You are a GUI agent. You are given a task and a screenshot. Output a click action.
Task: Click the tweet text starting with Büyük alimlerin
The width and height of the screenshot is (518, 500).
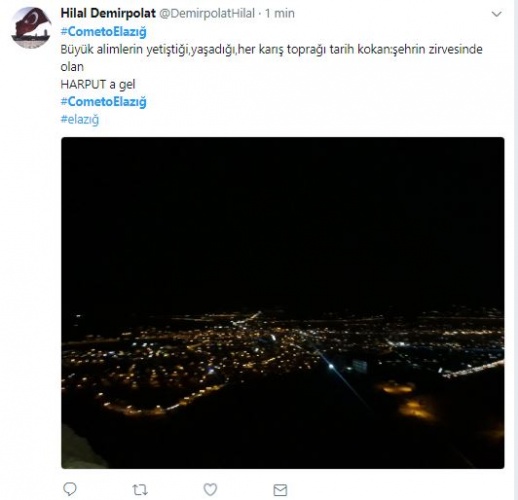[x=271, y=58]
